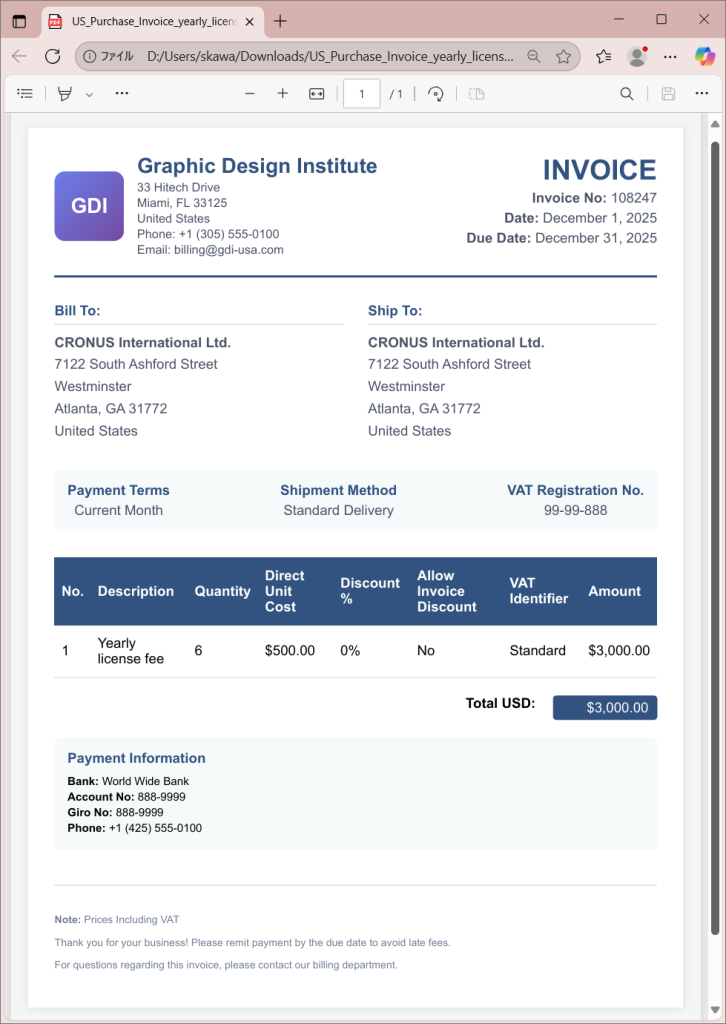Open the tab actions menu icon
The height and width of the screenshot is (1024, 726).
click(20, 22)
